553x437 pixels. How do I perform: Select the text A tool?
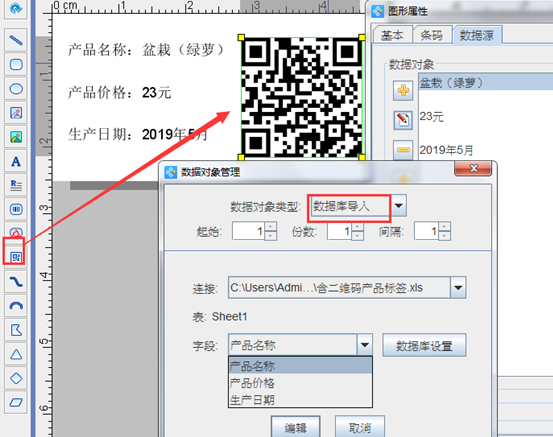pos(16,161)
